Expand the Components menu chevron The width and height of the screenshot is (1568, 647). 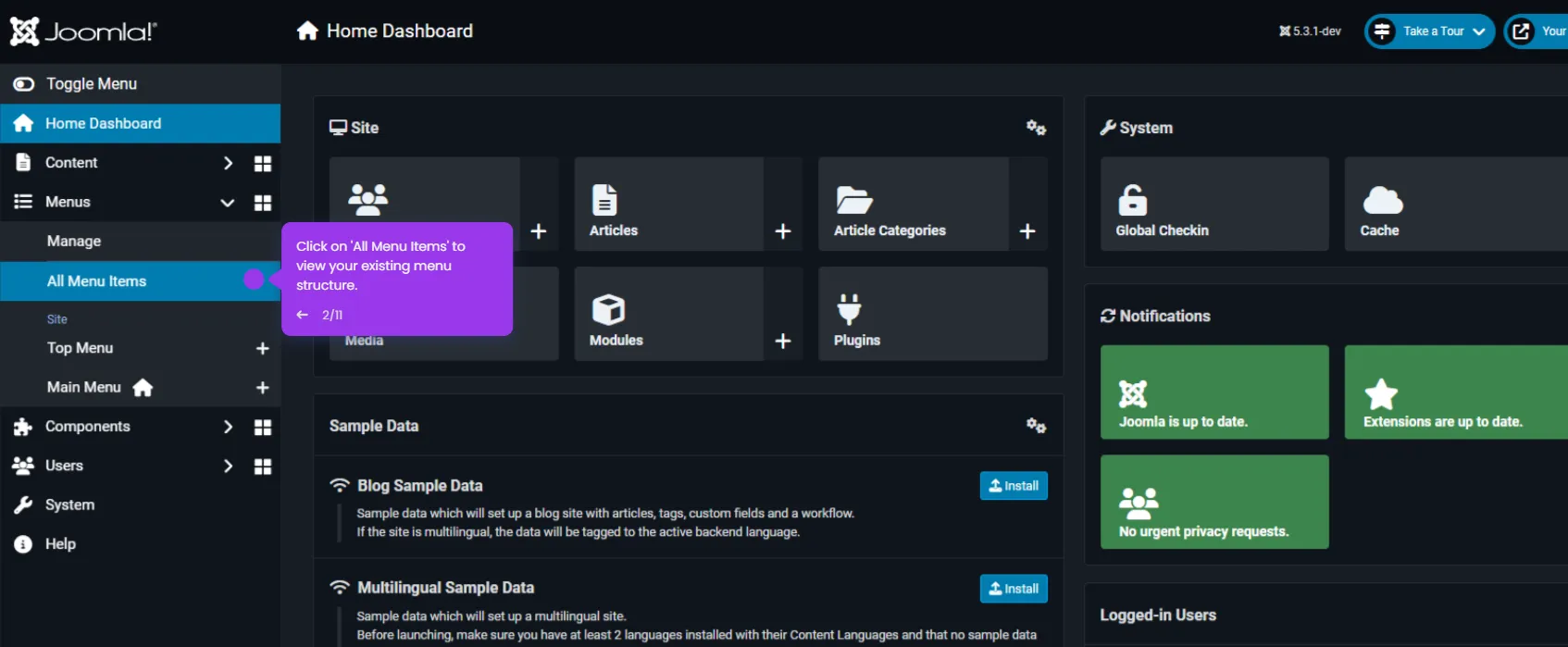228,427
